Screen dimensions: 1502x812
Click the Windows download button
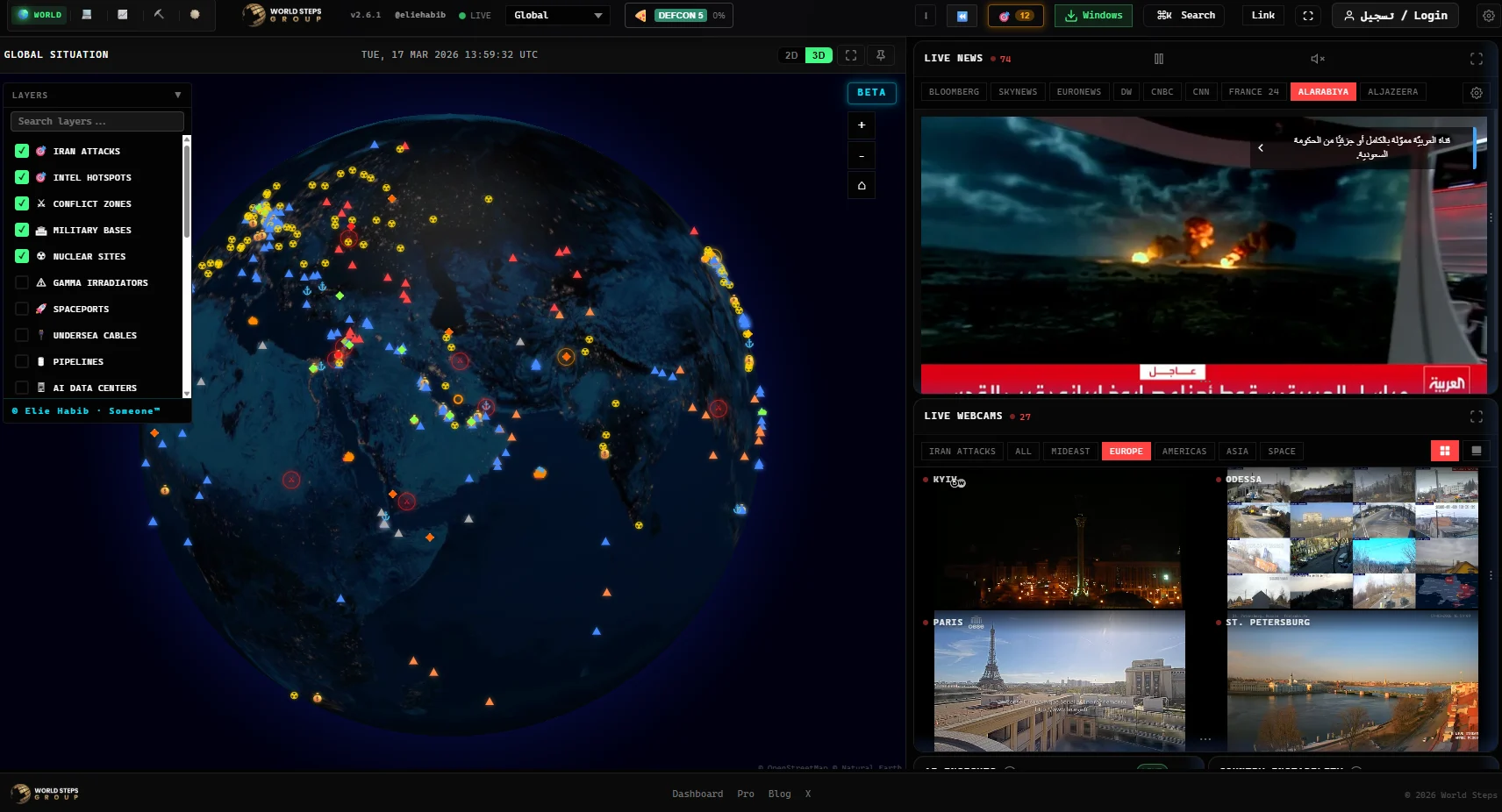pos(1093,15)
